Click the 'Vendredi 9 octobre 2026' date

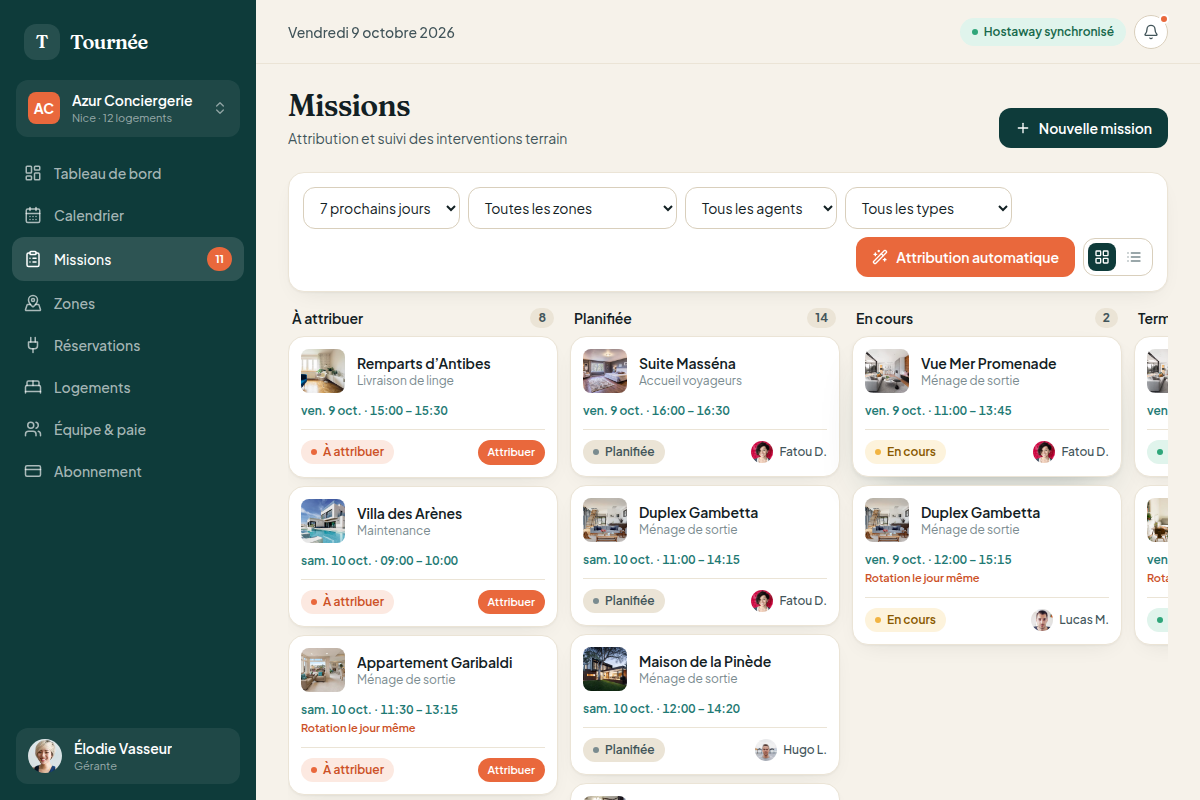coord(371,32)
